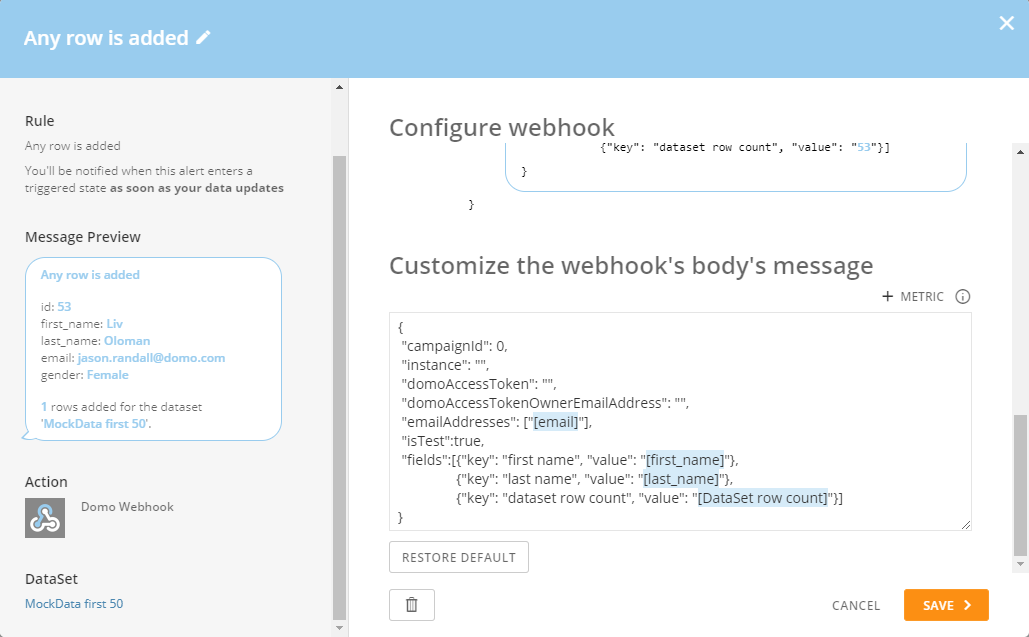Click the Domo Webhook action icon
Viewport: 1029px width, 637px height.
pyautogui.click(x=44, y=517)
